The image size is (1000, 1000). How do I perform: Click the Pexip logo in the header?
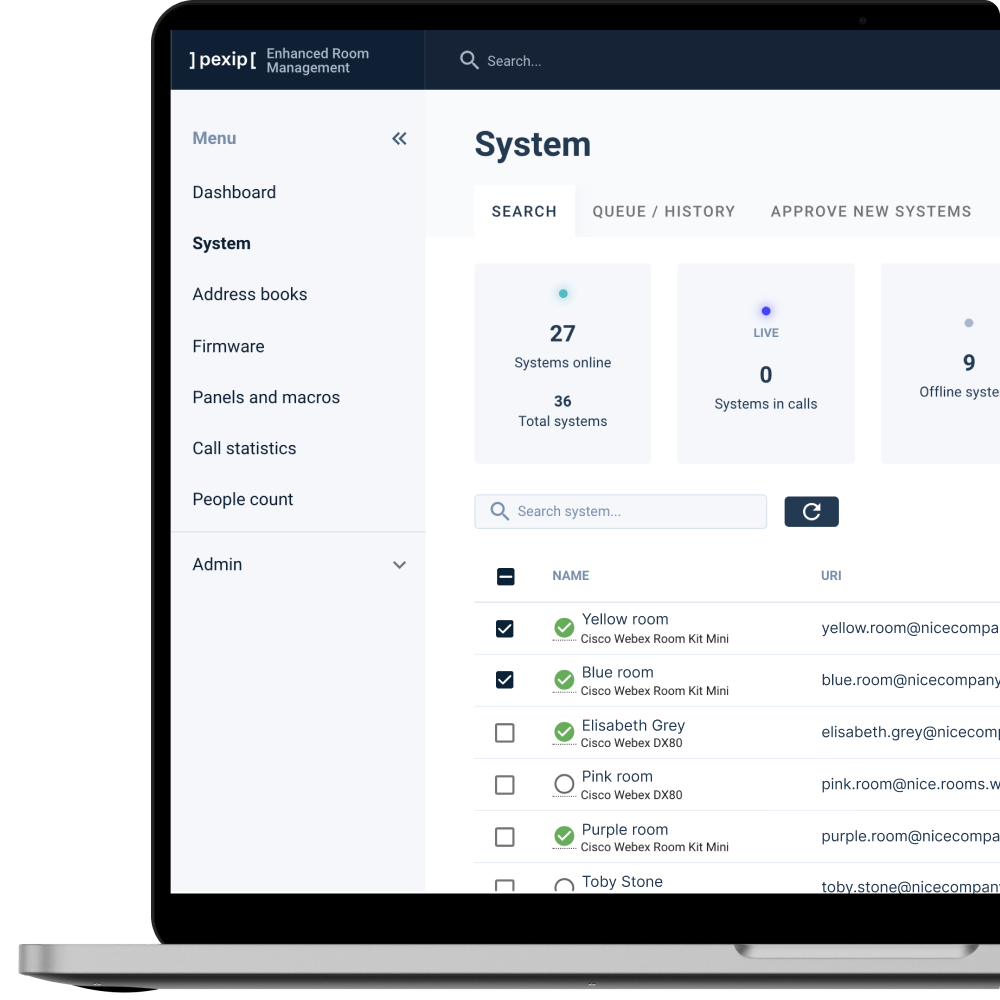(x=223, y=60)
